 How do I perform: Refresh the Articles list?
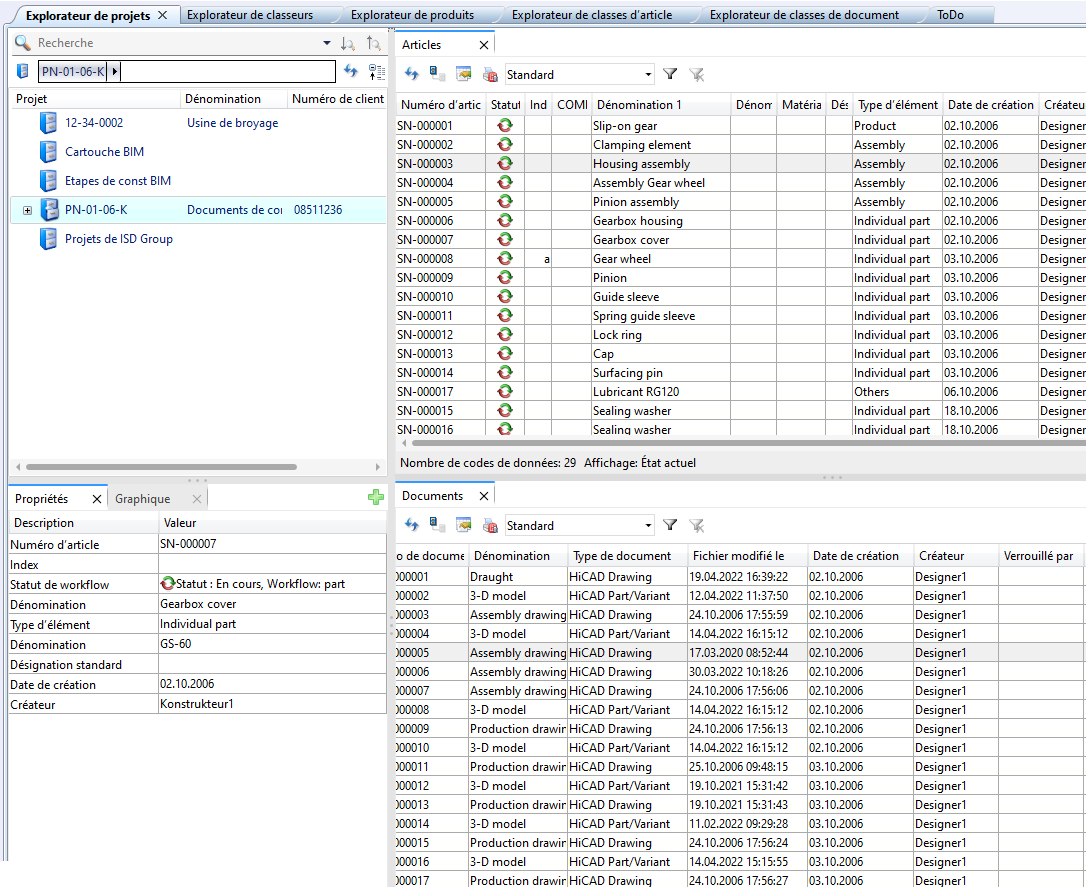pos(411,74)
